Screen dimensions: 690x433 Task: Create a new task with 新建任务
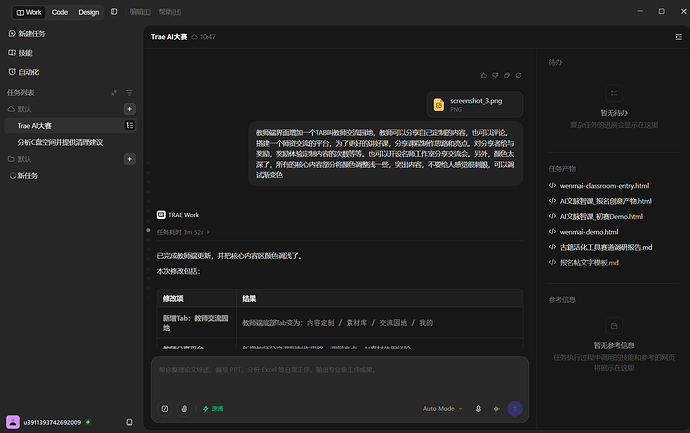[x=27, y=33]
